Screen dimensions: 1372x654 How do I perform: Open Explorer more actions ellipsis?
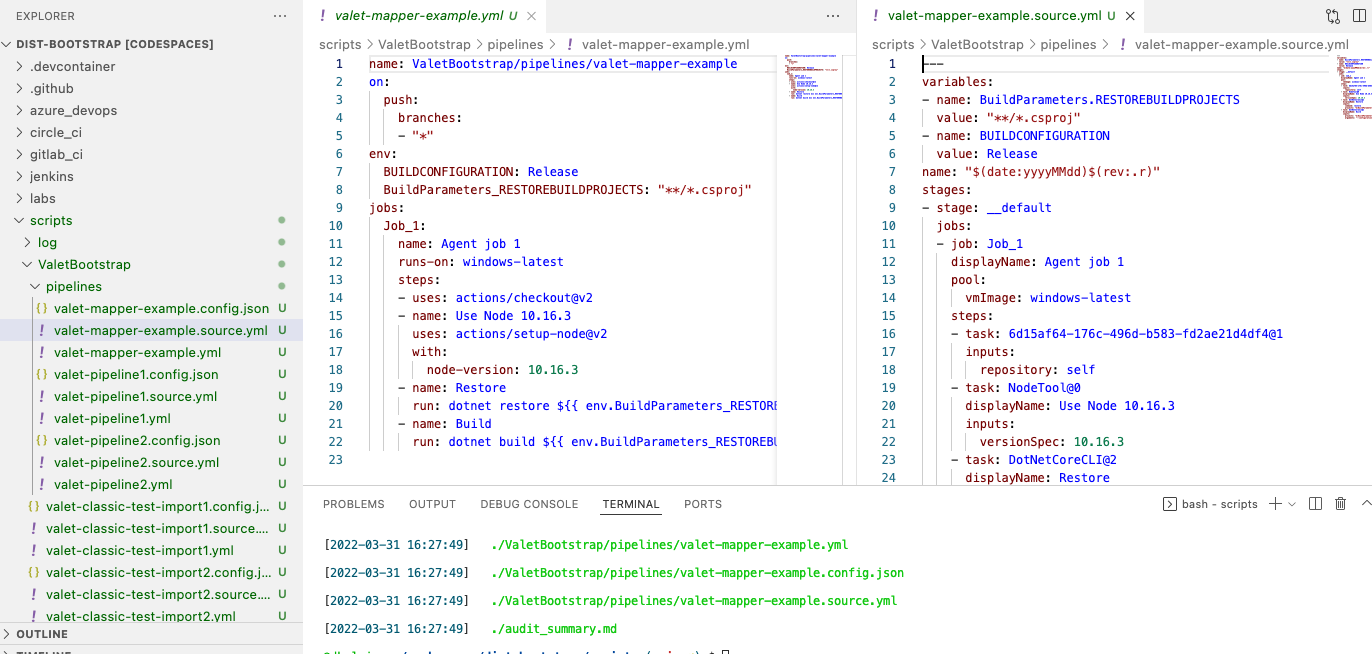[x=280, y=16]
